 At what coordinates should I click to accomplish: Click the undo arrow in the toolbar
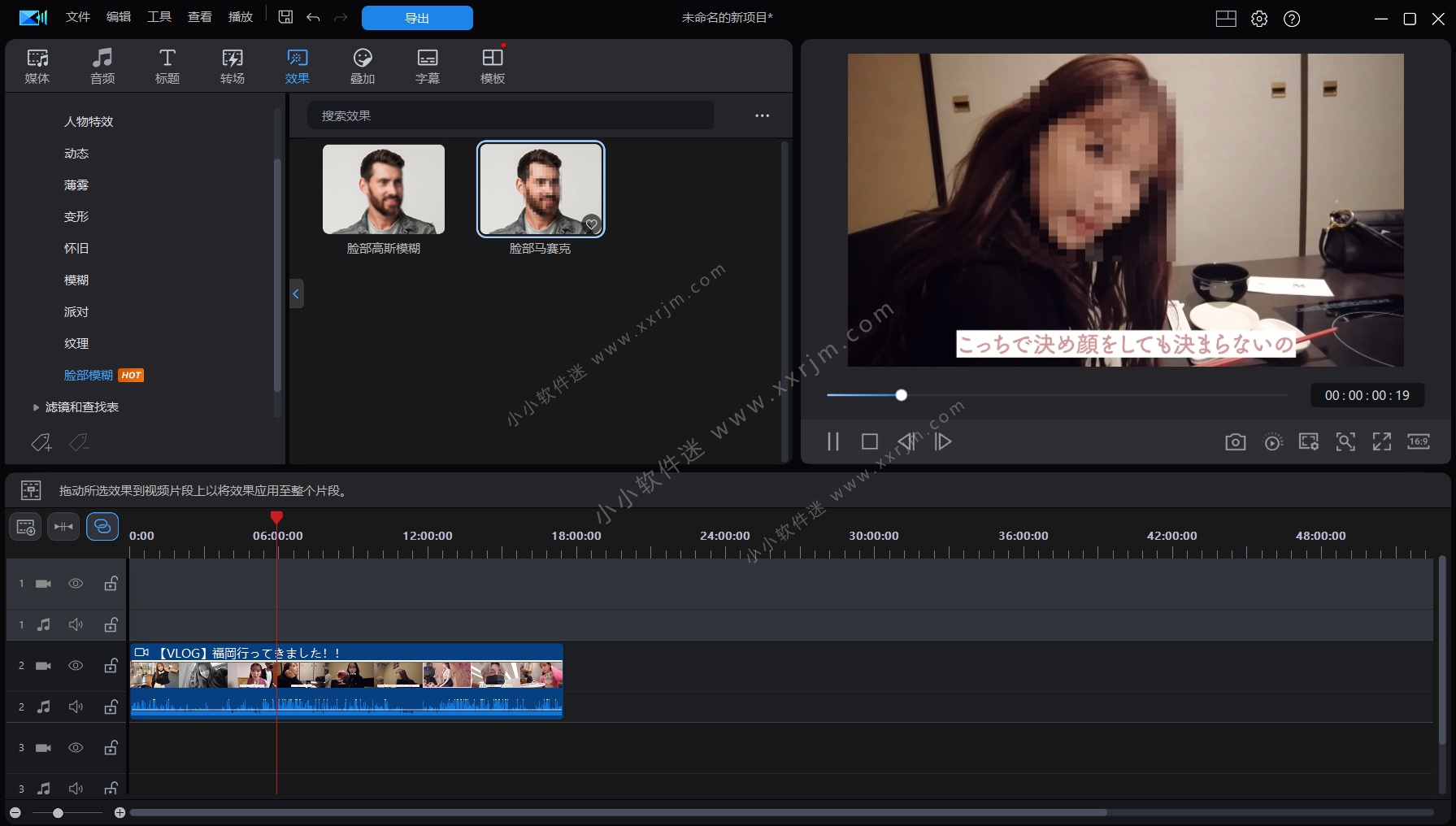(x=313, y=17)
